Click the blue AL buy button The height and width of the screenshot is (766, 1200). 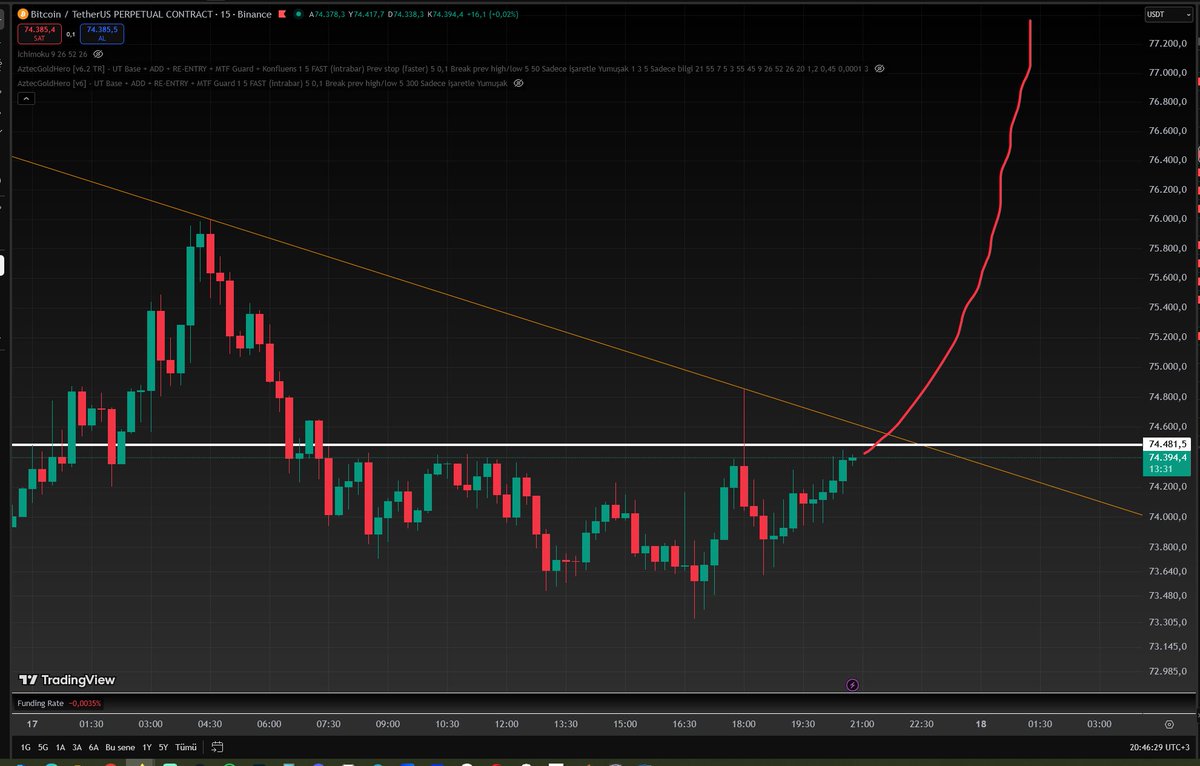(103, 33)
